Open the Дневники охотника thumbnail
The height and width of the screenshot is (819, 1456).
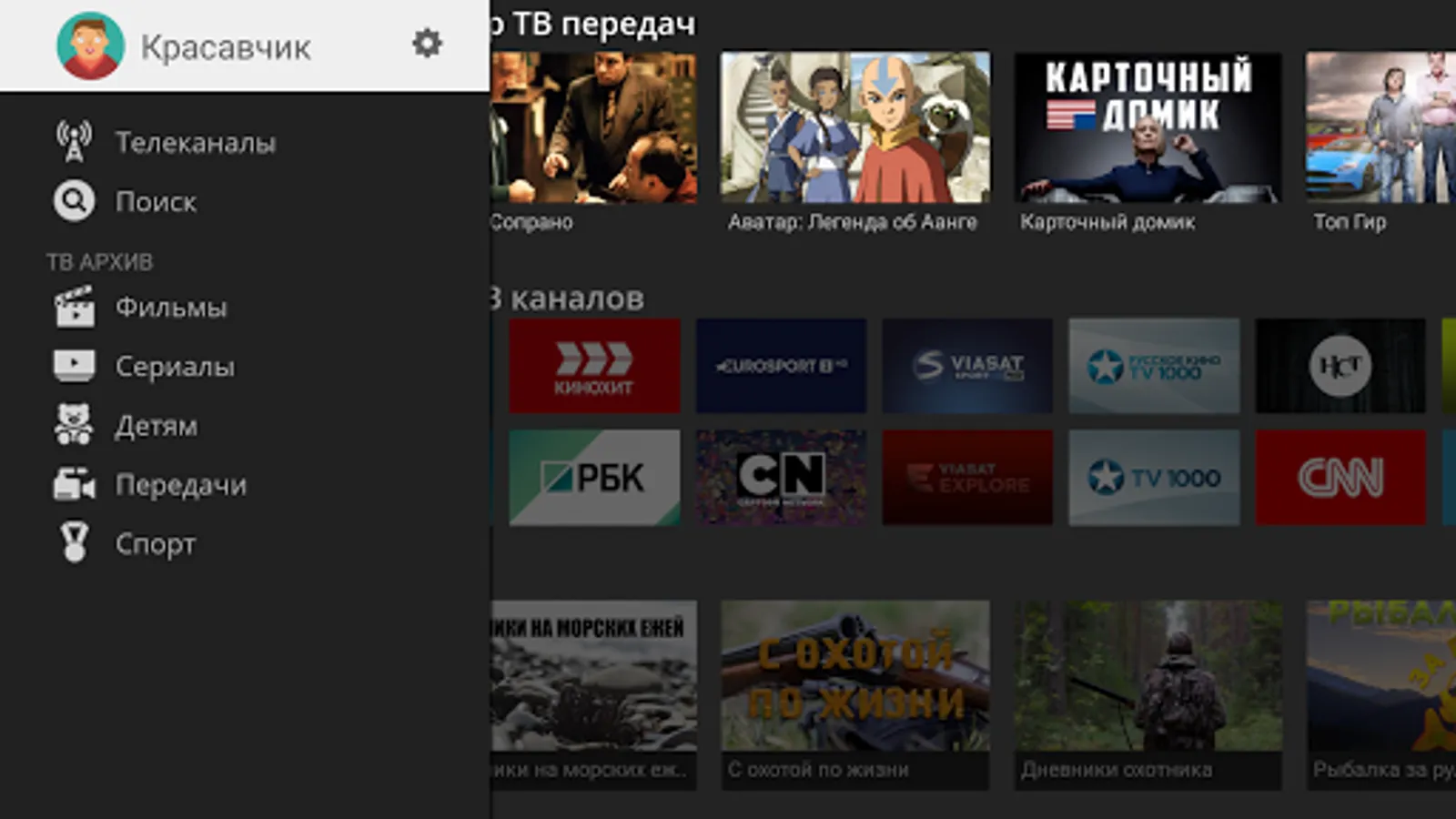click(1148, 676)
